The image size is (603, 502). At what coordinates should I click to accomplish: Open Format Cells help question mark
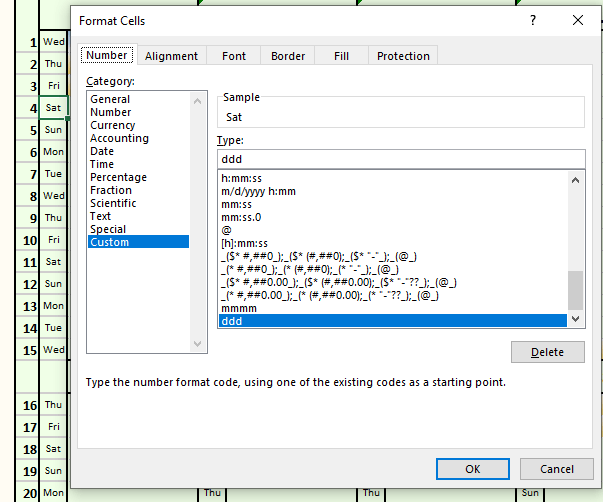click(533, 20)
